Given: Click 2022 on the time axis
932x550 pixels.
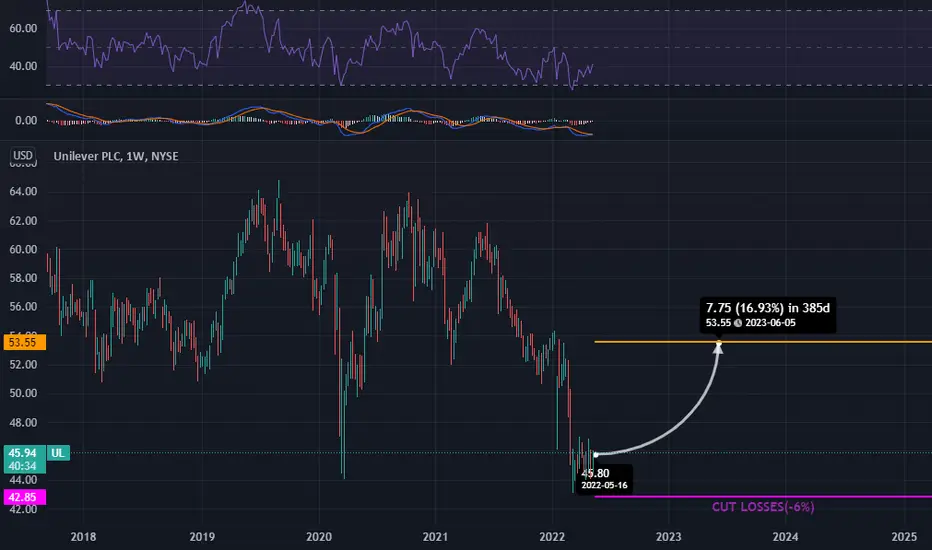Looking at the screenshot, I should pyautogui.click(x=552, y=537).
